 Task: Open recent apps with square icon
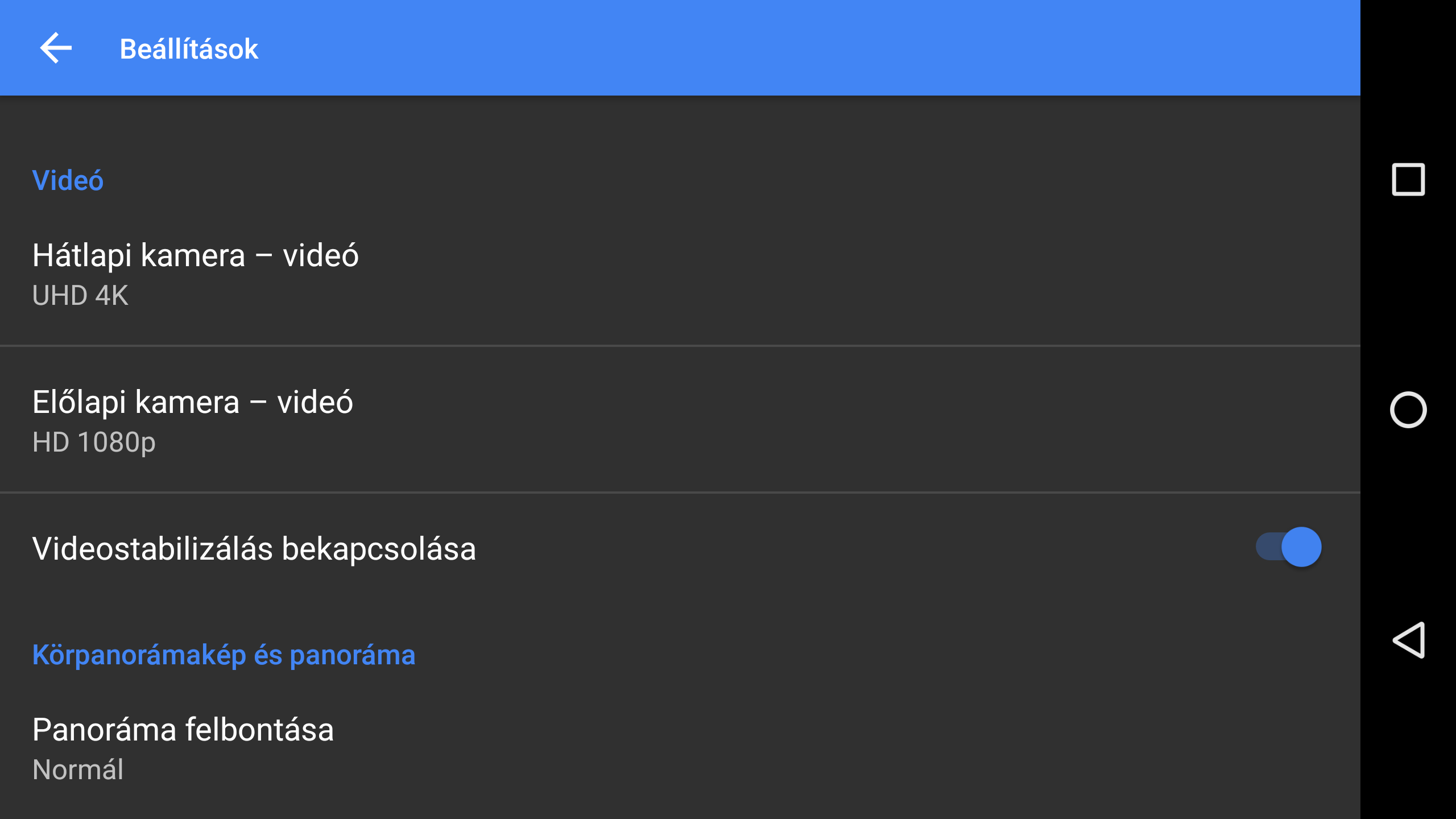[1408, 180]
